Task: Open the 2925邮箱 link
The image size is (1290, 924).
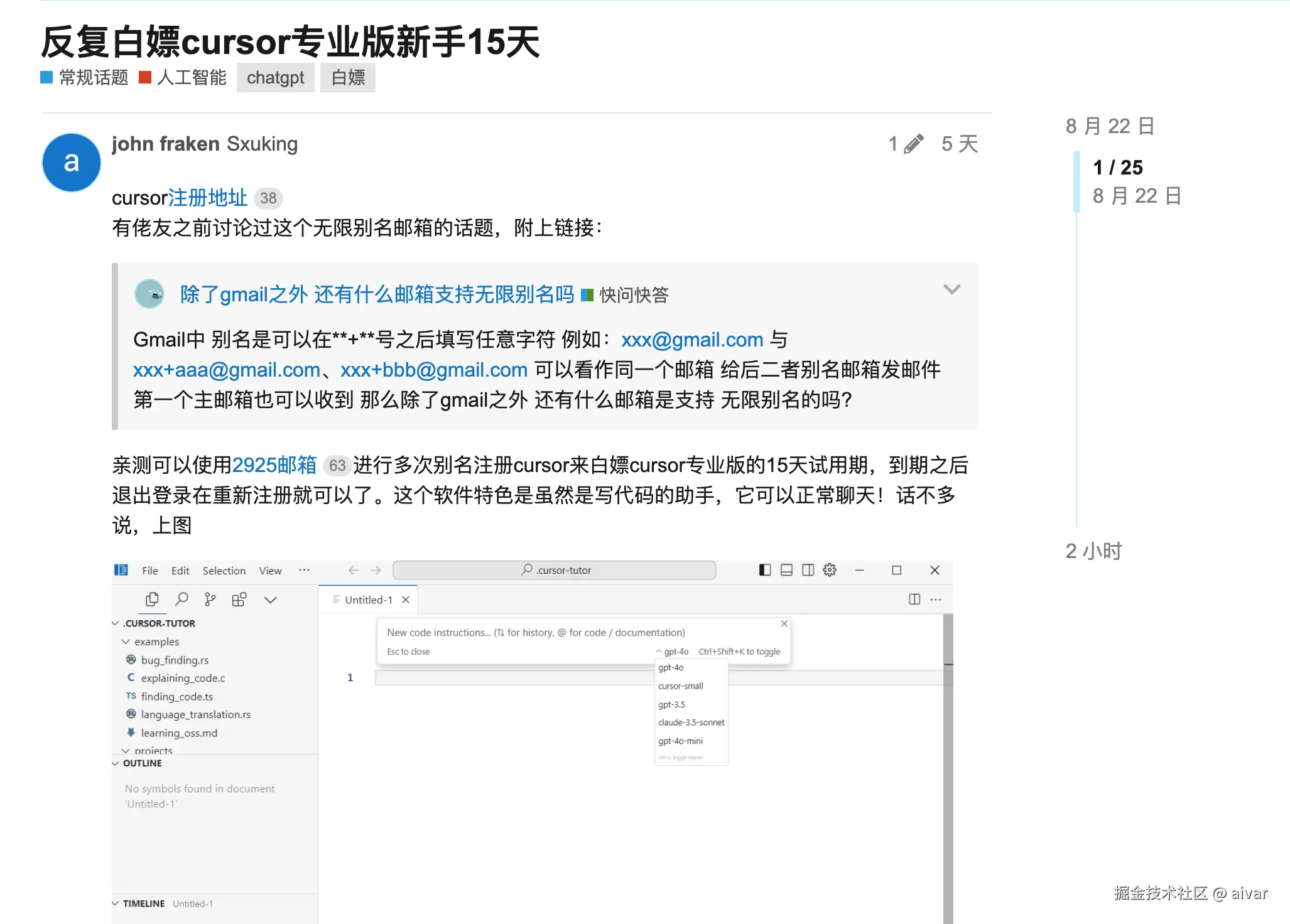Action: [x=274, y=465]
